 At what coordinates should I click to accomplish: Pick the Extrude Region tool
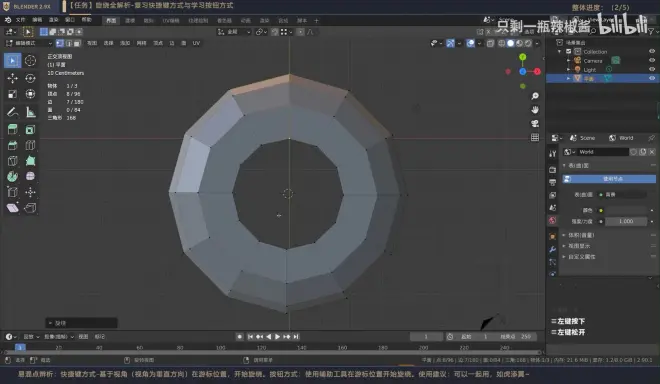tap(13, 130)
